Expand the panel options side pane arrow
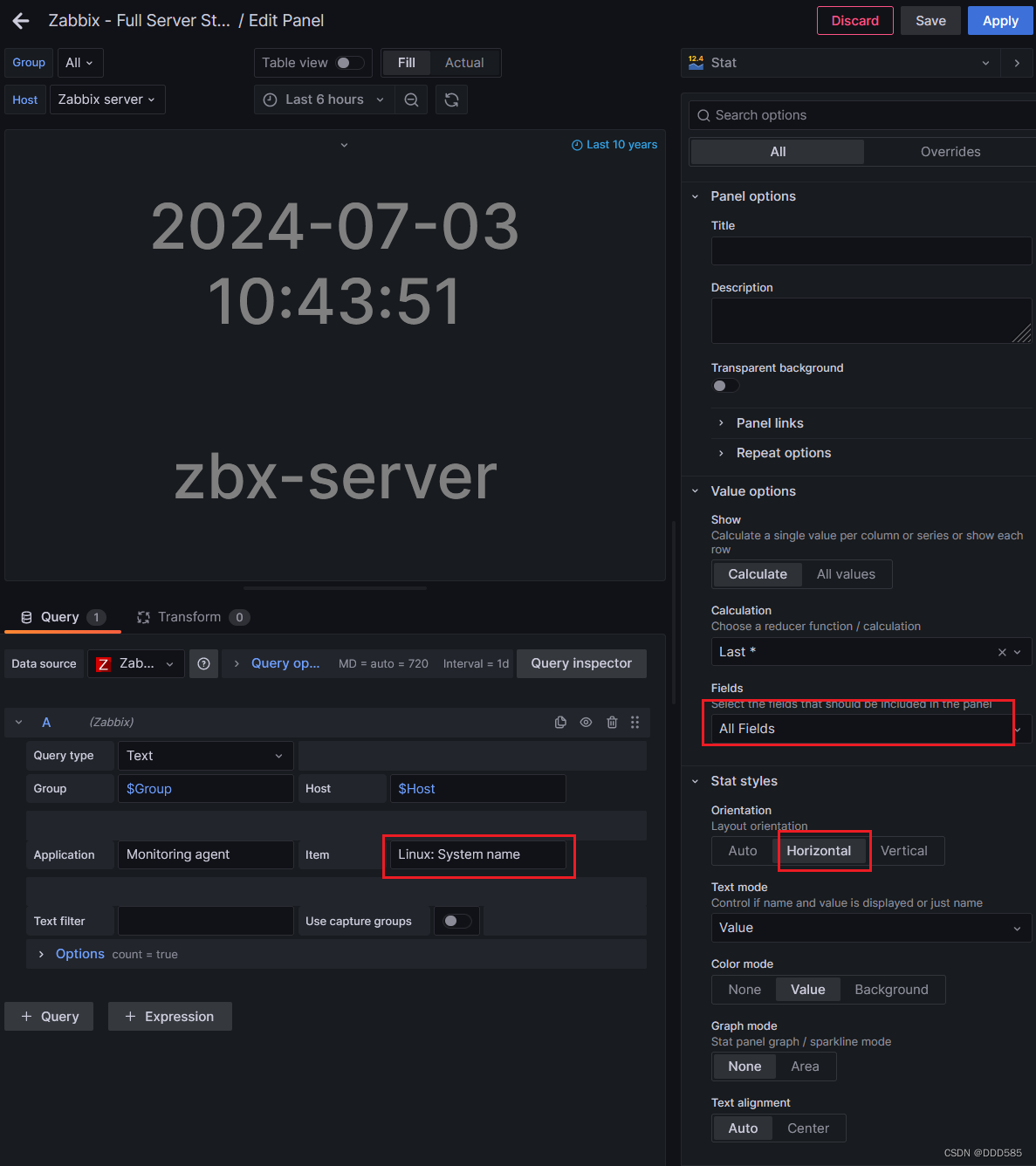 (x=1017, y=63)
